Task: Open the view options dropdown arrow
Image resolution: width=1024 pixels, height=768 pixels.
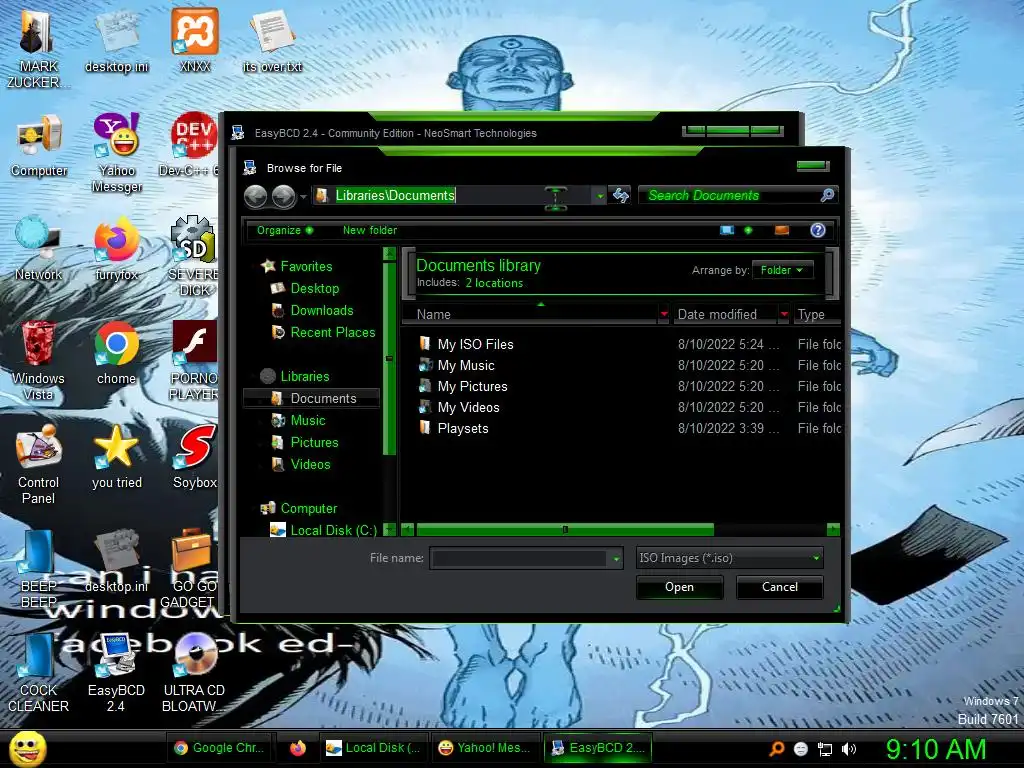Action: click(x=748, y=230)
